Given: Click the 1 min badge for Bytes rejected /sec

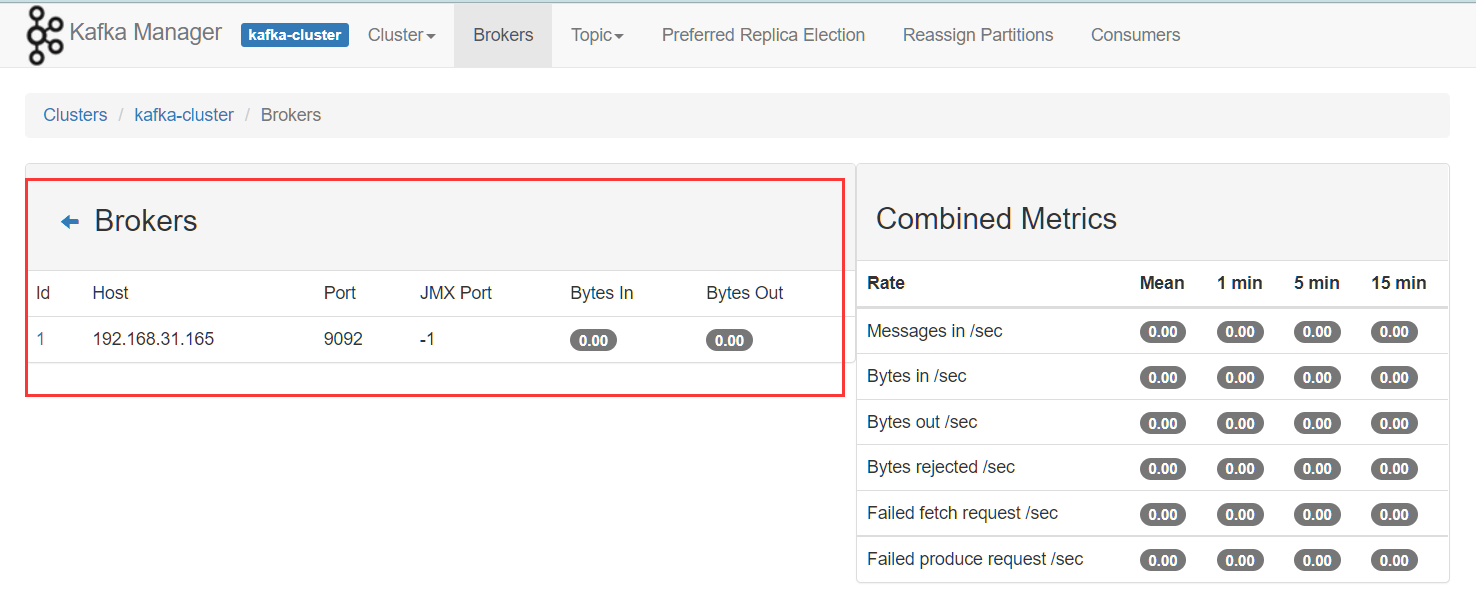Looking at the screenshot, I should [x=1240, y=468].
